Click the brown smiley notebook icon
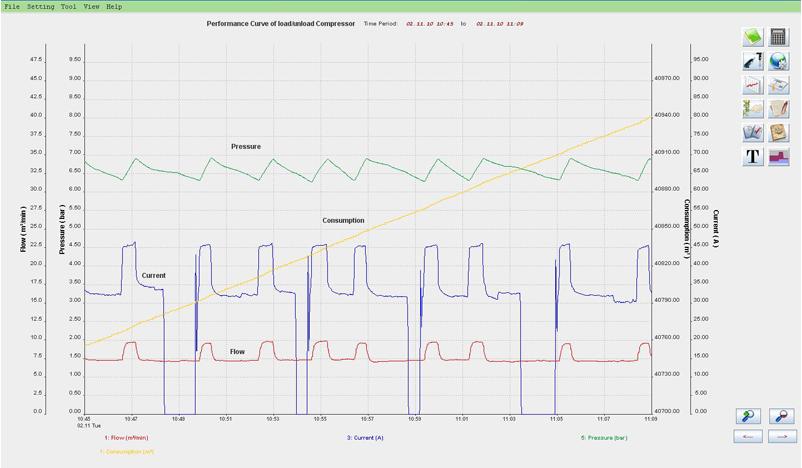Screen dimensions: 802x468 [x=779, y=132]
